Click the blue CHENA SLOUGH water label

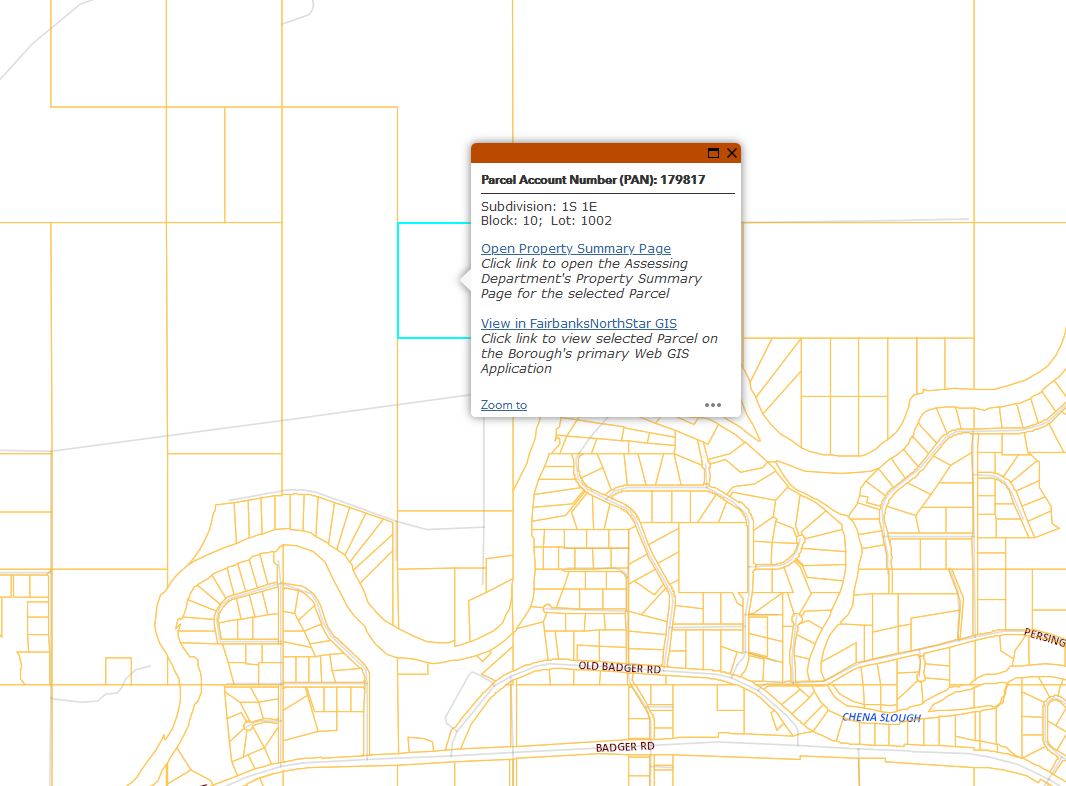click(881, 717)
